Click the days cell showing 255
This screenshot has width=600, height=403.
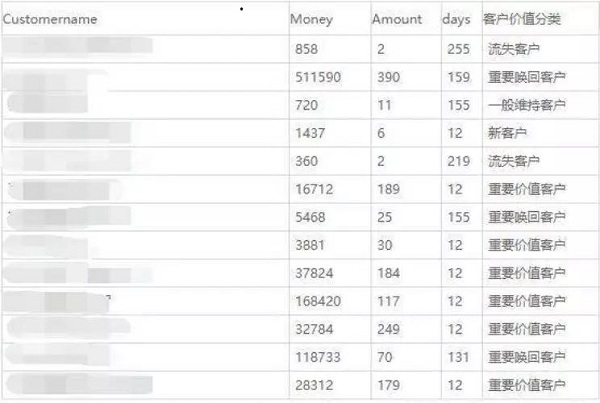point(456,49)
